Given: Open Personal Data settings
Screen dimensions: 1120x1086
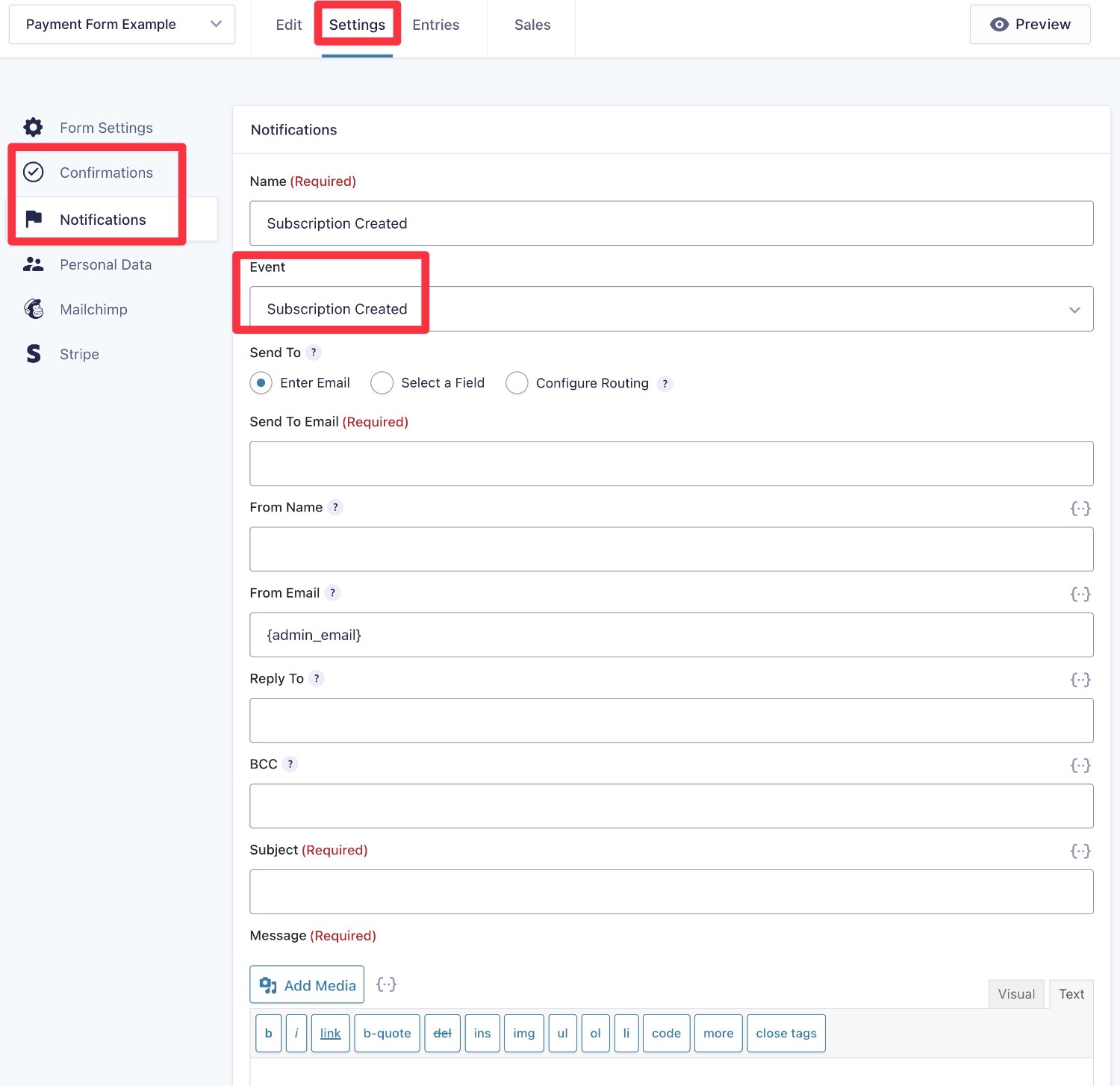Looking at the screenshot, I should coord(105,264).
